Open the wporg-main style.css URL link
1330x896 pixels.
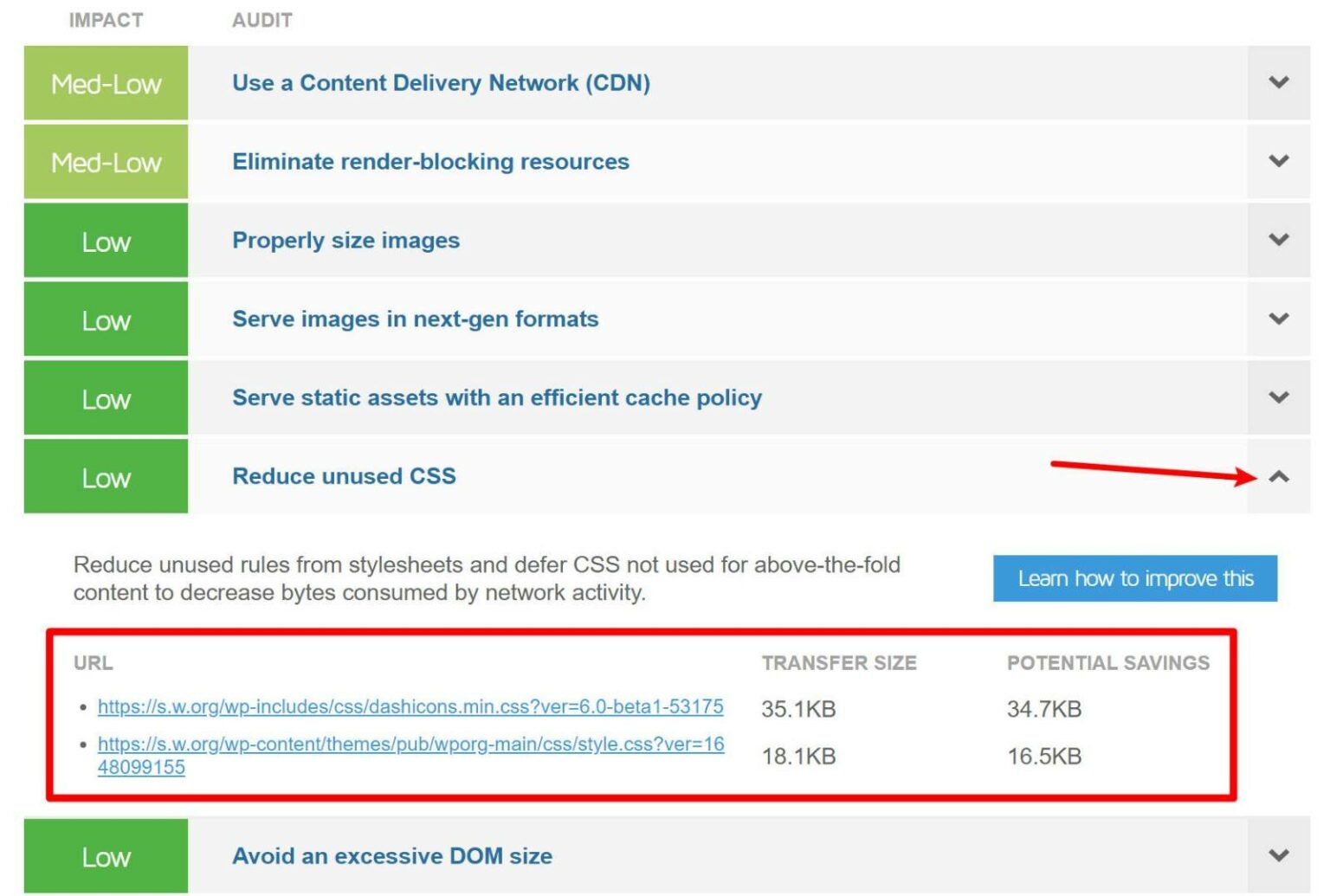click(x=410, y=745)
